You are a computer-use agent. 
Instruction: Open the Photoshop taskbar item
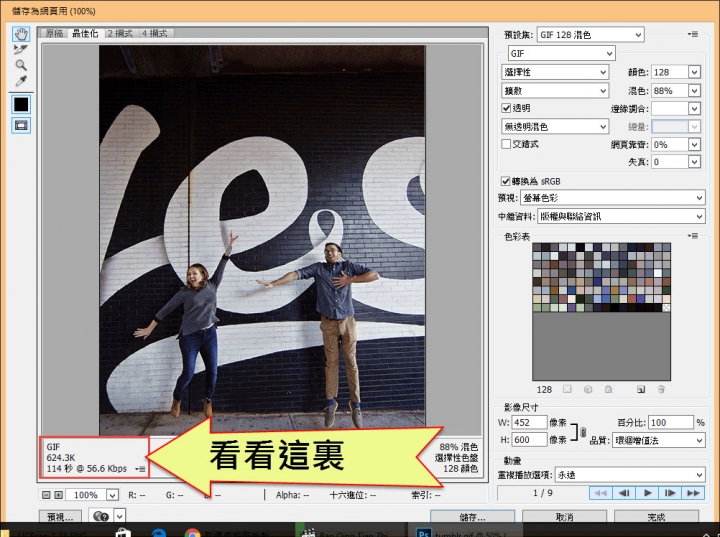pos(465,532)
